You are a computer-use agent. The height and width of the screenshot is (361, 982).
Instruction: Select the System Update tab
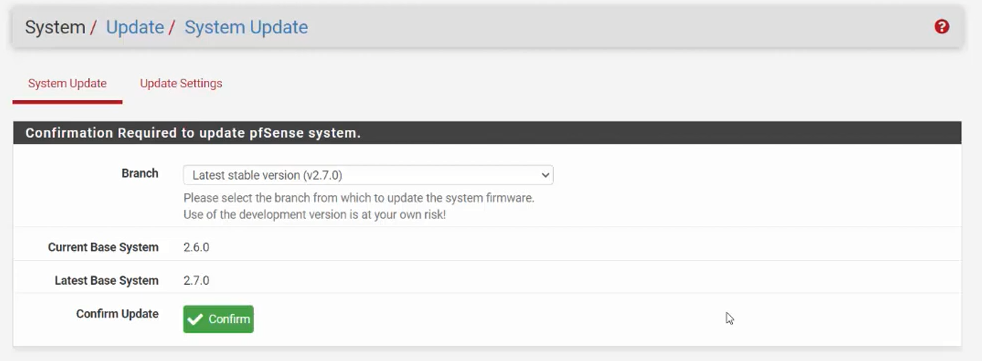pos(67,83)
